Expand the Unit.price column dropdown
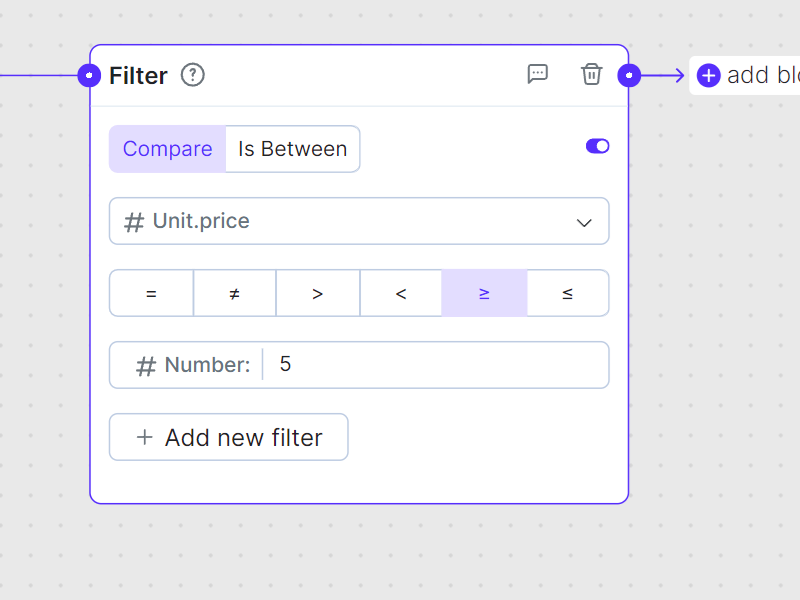Image resolution: width=800 pixels, height=600 pixels. [x=584, y=222]
